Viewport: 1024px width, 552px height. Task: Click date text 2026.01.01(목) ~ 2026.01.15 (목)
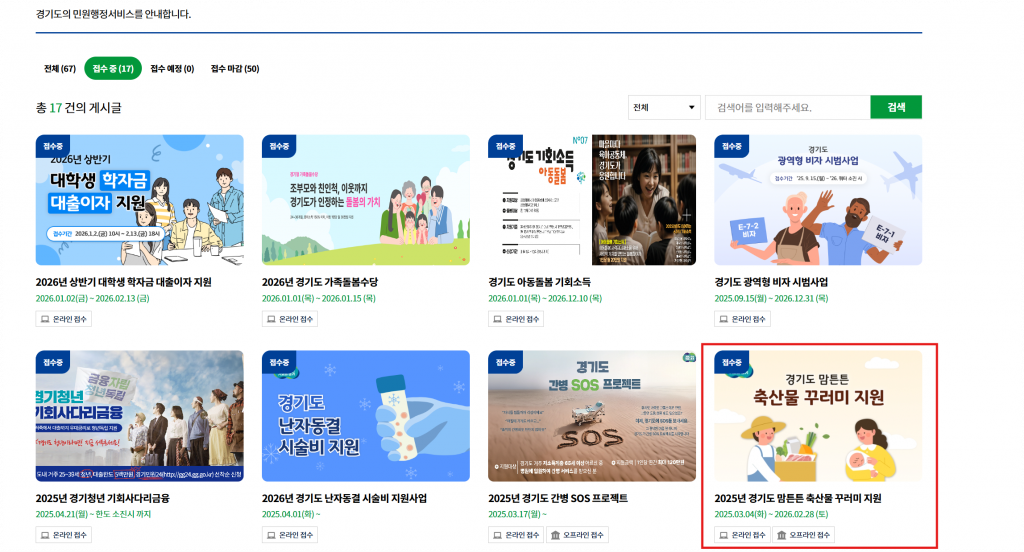pos(319,299)
